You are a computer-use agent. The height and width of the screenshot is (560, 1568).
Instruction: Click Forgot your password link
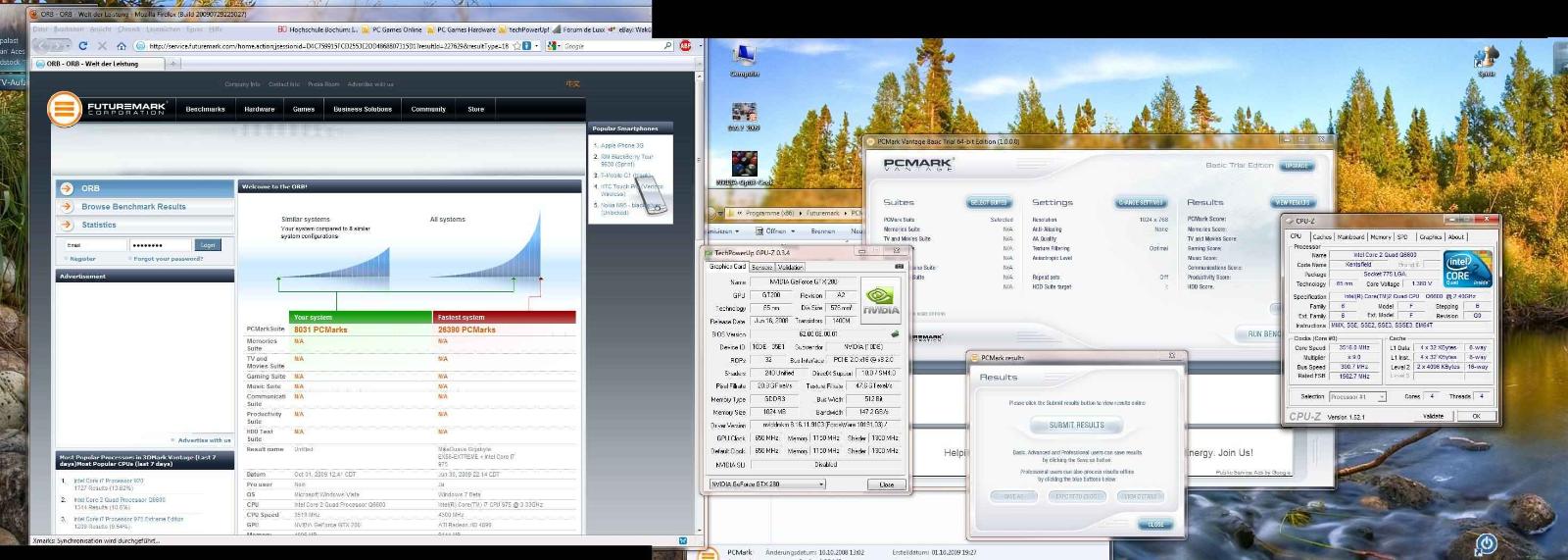(x=169, y=259)
